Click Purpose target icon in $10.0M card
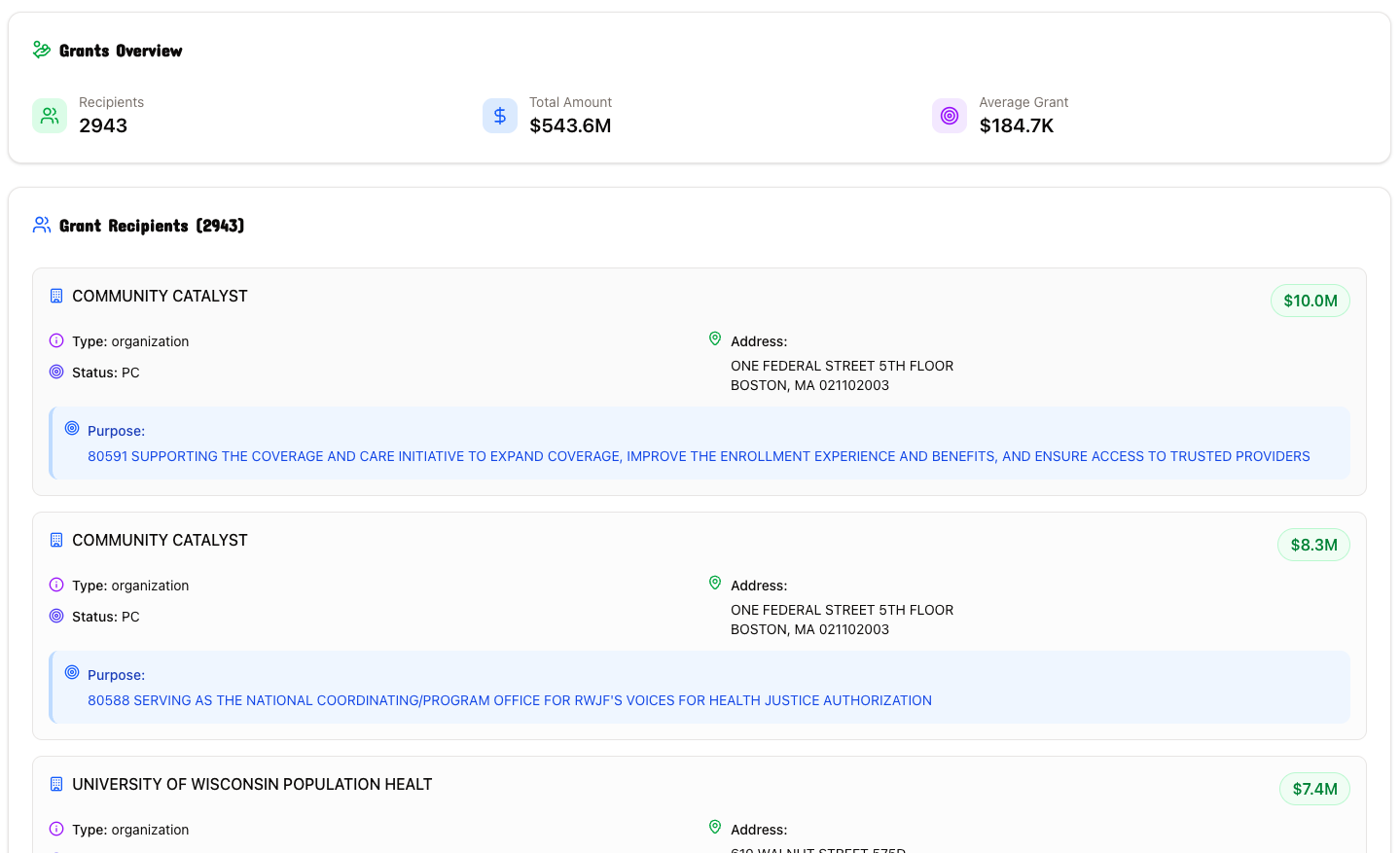The image size is (1400, 853). [72, 428]
